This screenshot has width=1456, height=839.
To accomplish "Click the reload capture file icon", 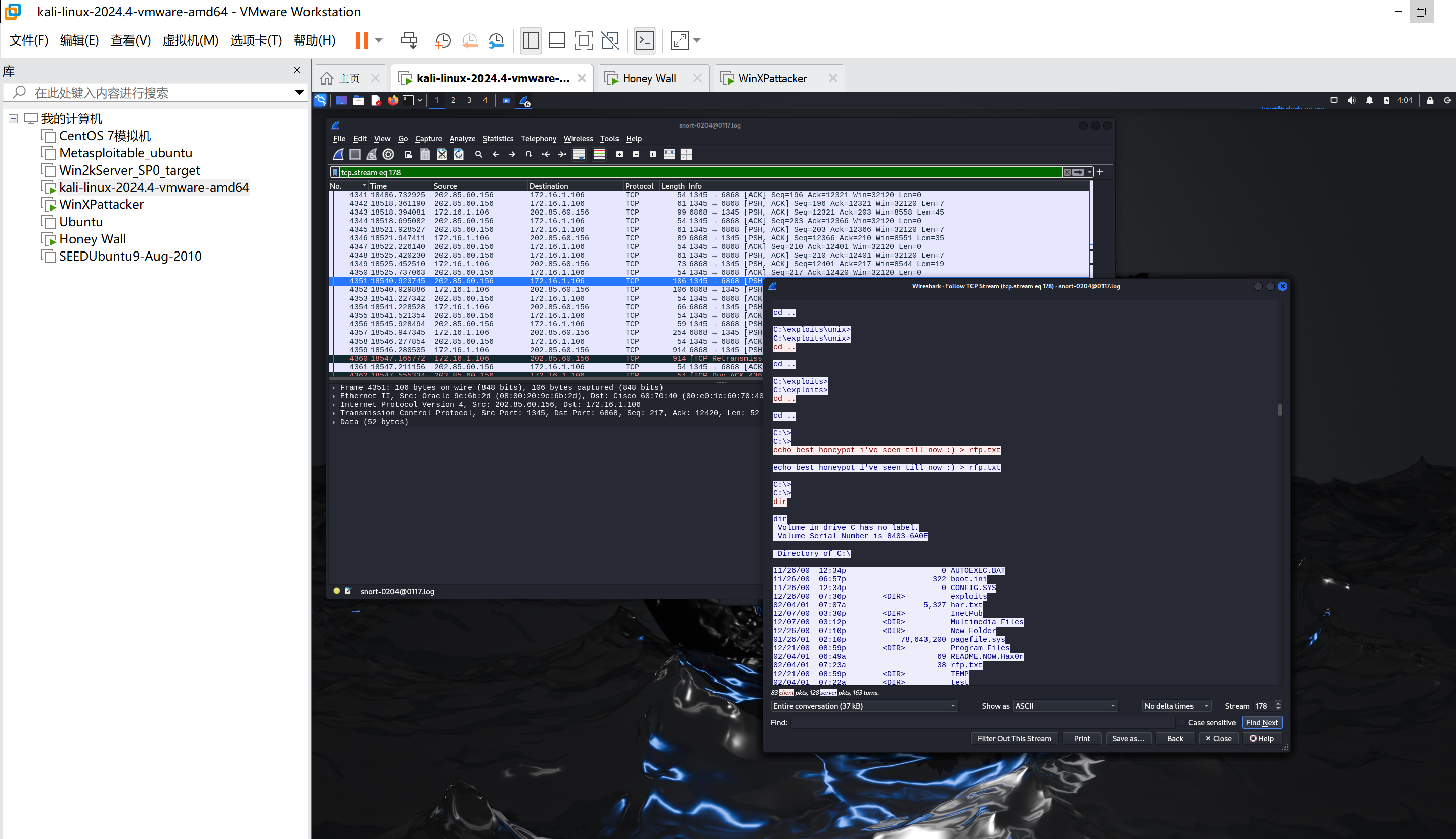I will [x=459, y=154].
